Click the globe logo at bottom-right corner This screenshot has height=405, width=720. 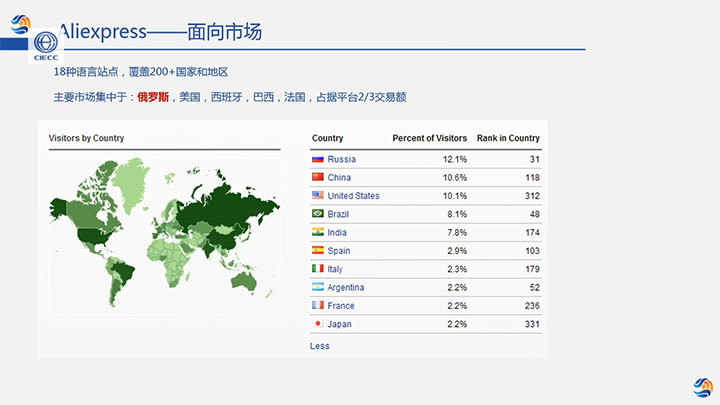[702, 386]
